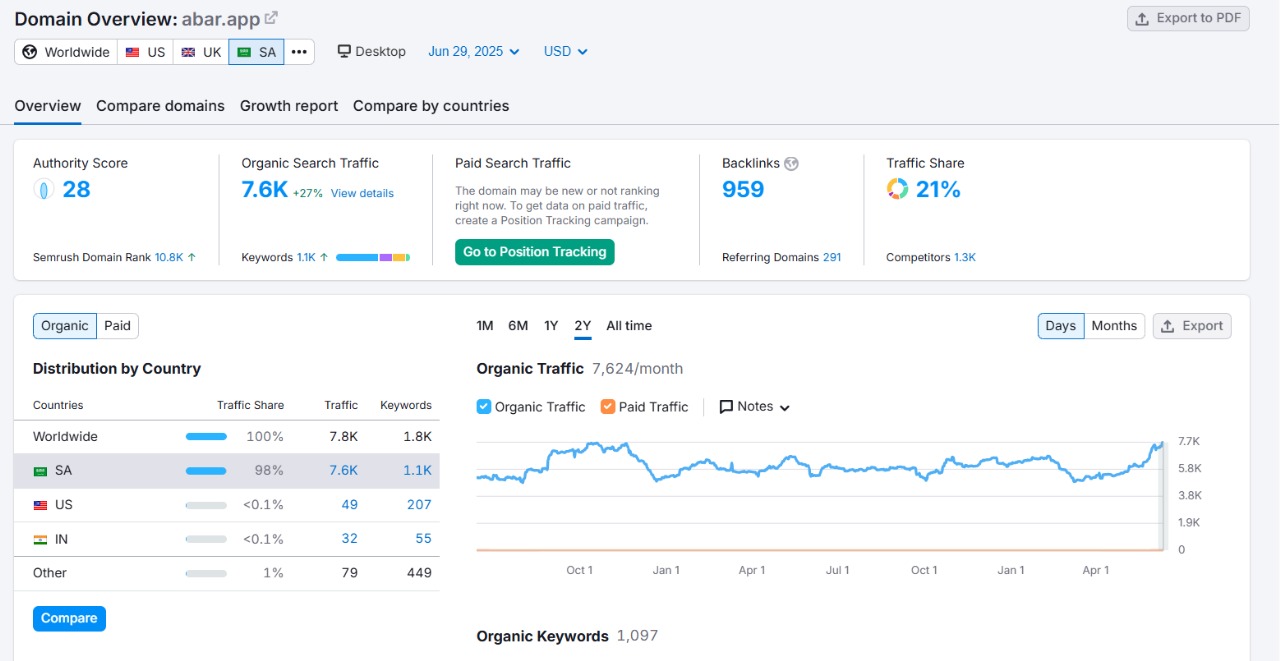The height and width of the screenshot is (661, 1280).
Task: Open the Compare by countries tab
Action: (430, 105)
